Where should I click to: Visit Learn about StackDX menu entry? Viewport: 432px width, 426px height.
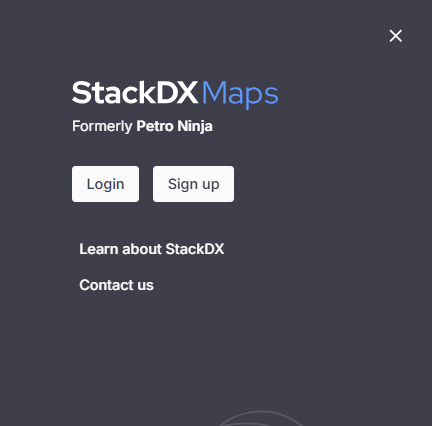click(152, 249)
